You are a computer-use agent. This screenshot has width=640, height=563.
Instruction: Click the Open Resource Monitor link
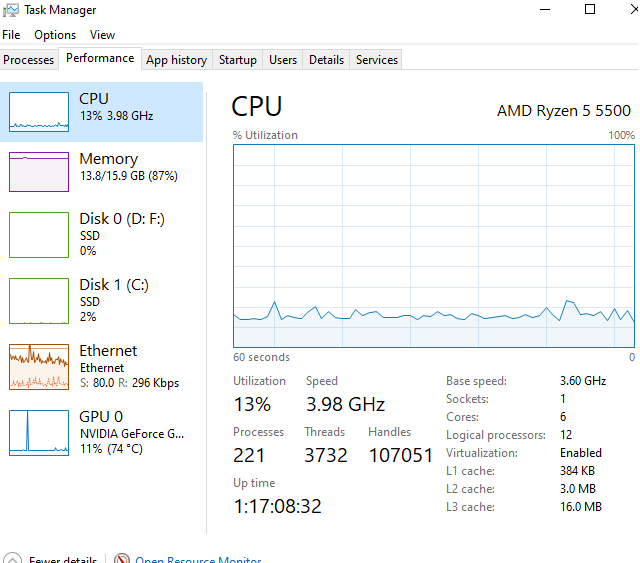[198, 560]
